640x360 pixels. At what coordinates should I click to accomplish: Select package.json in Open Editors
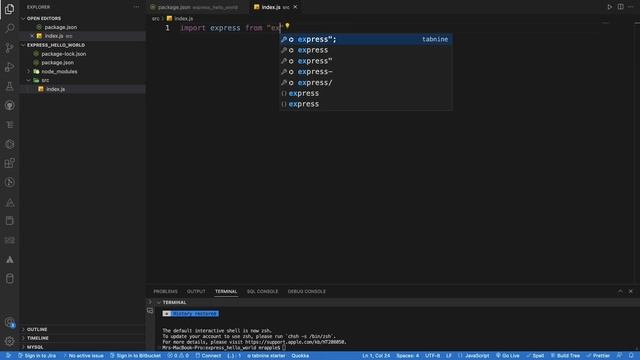coord(60,27)
